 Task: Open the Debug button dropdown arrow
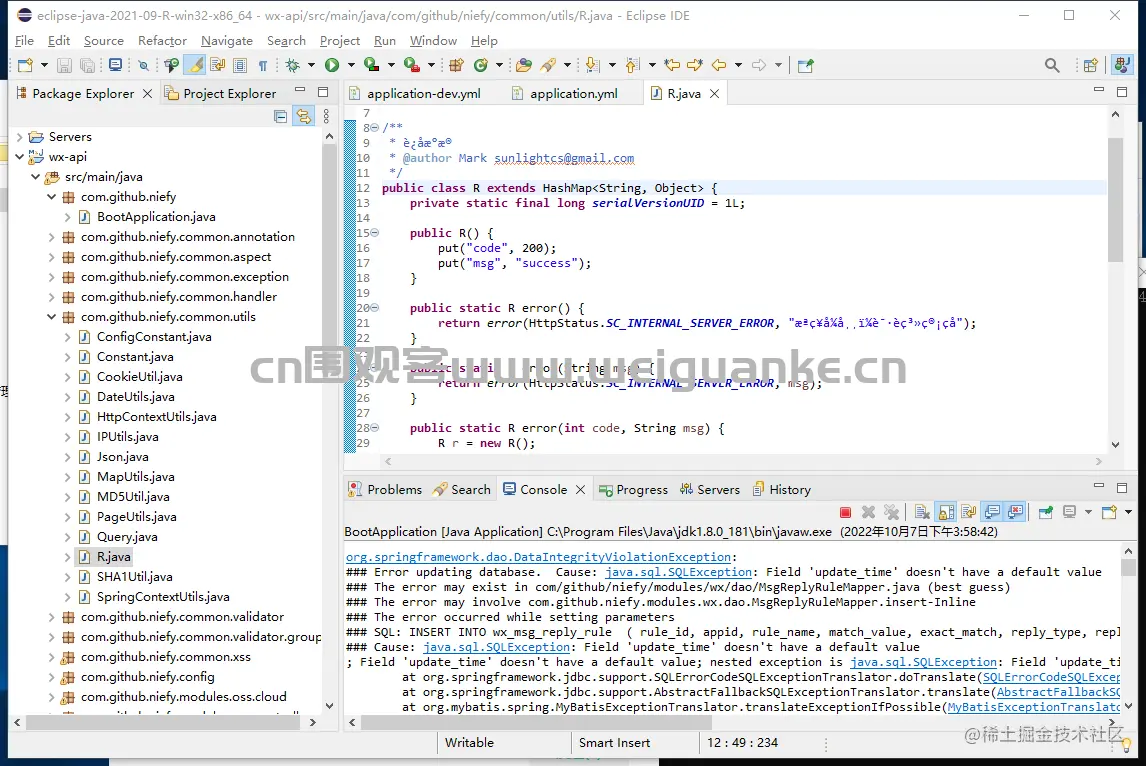tap(311, 65)
